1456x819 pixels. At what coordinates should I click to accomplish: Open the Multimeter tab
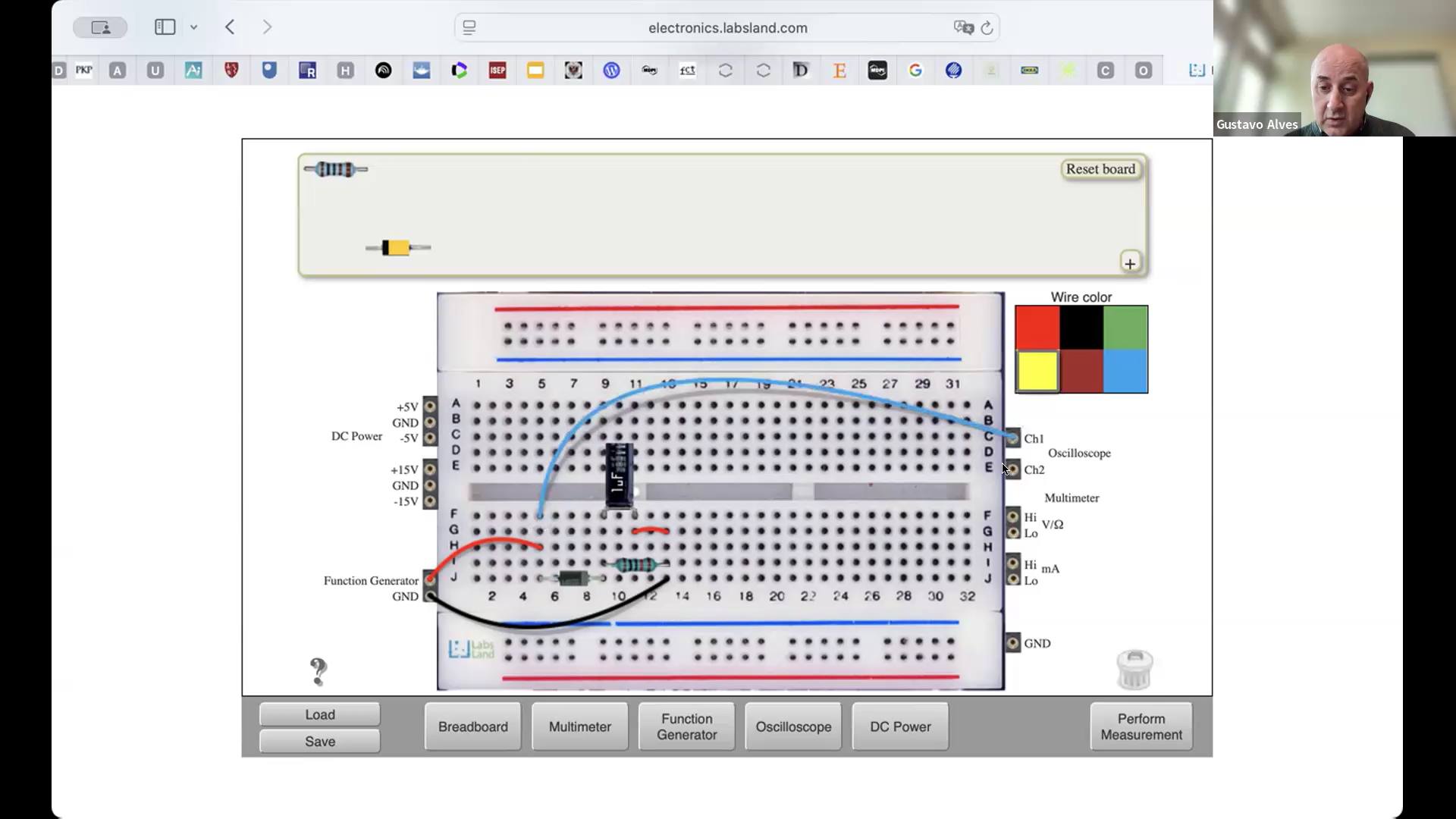579,726
